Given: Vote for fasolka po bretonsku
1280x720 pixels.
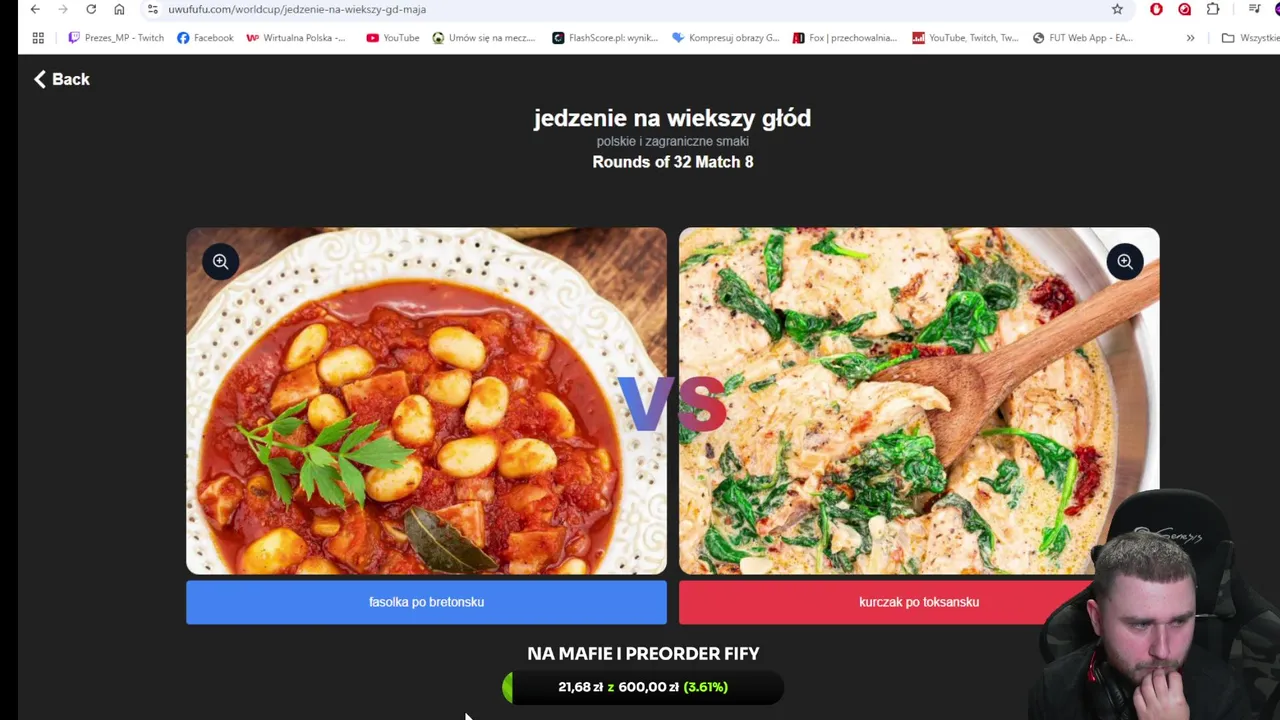Looking at the screenshot, I should [426, 602].
